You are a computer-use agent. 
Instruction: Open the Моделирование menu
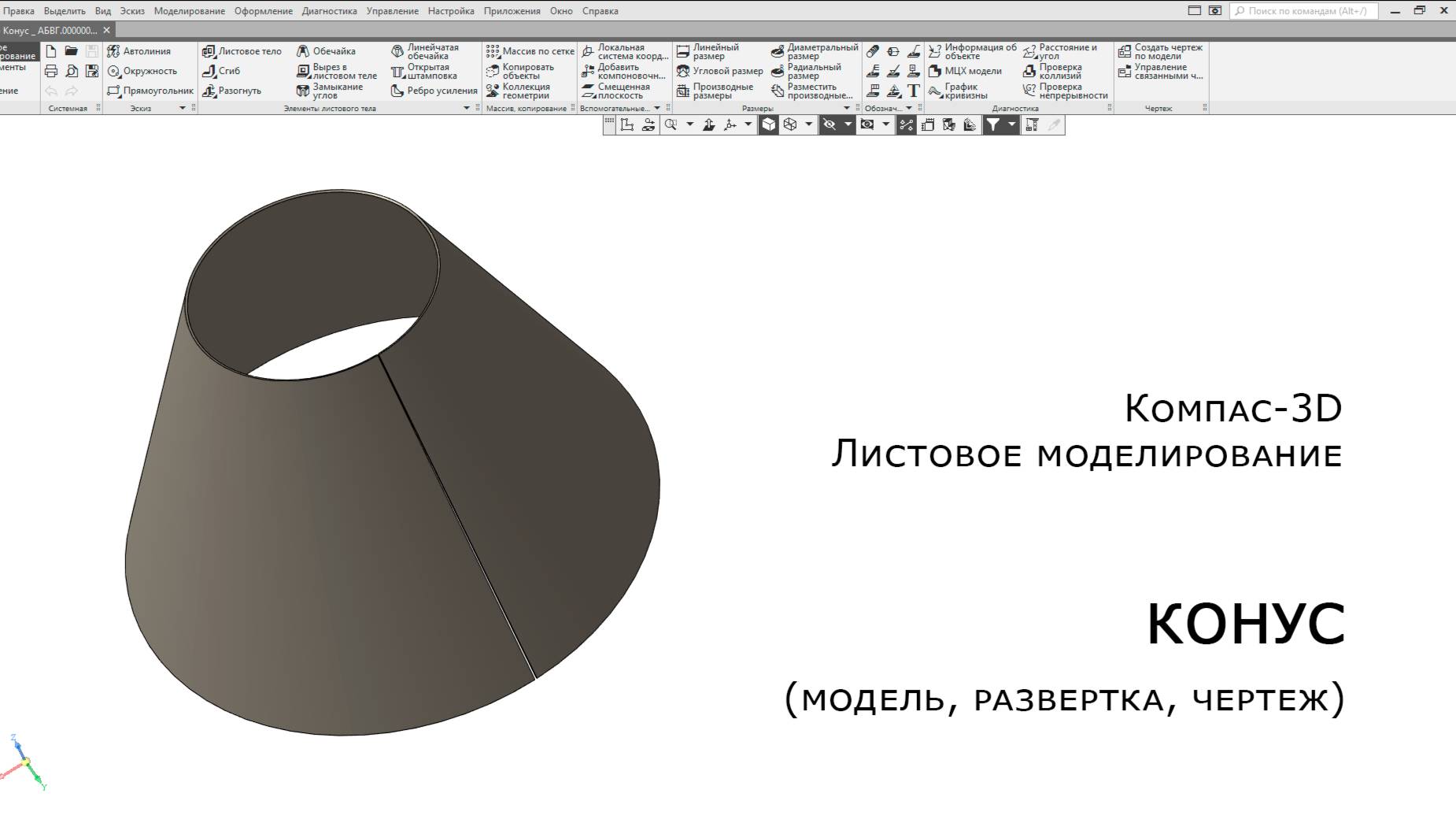click(x=190, y=11)
